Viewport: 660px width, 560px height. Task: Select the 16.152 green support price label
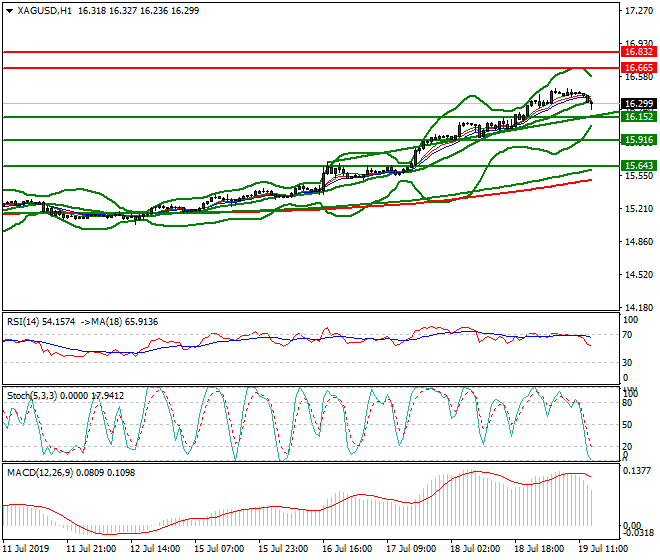click(x=639, y=117)
